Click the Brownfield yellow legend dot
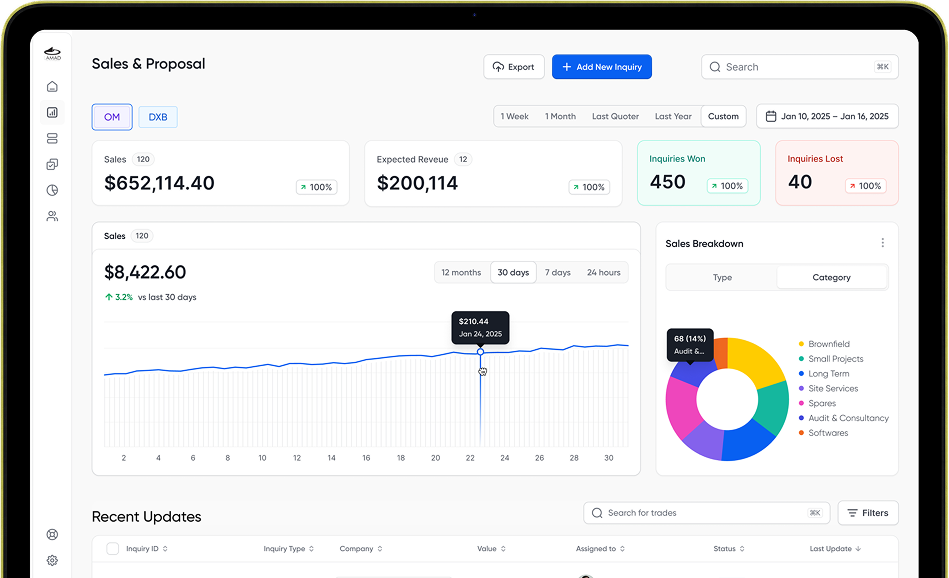 [801, 344]
